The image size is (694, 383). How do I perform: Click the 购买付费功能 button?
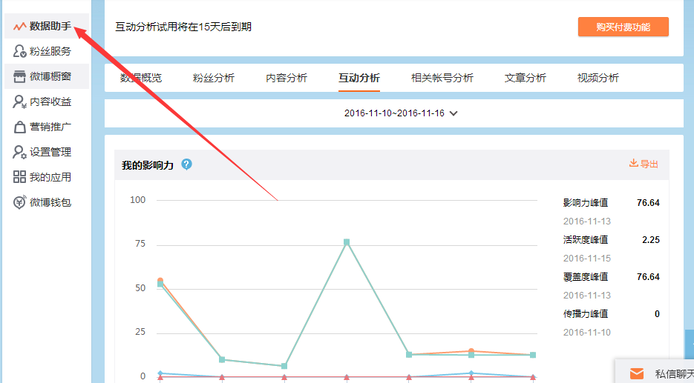click(623, 27)
